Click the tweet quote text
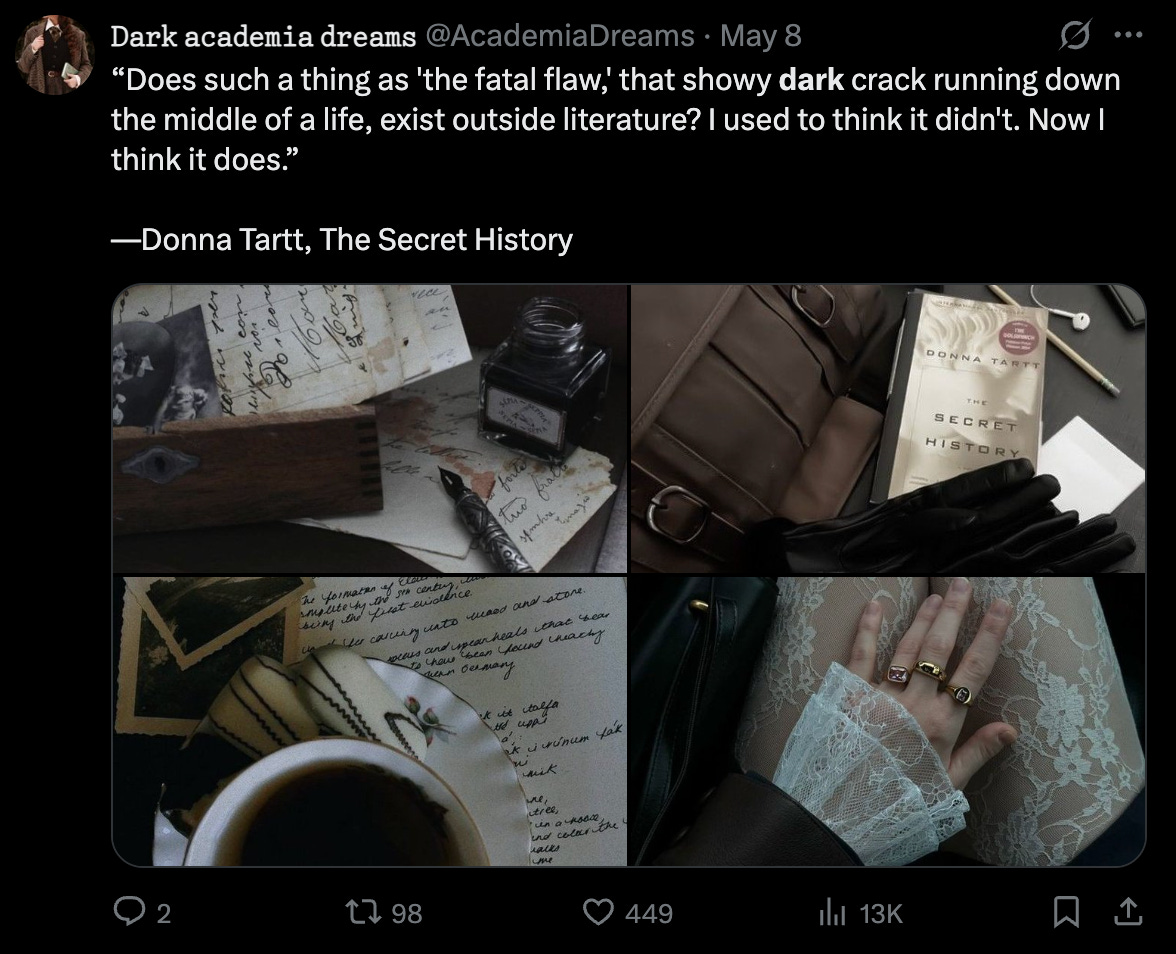Screen dimensions: 1176x954 pyautogui.click(x=615, y=119)
